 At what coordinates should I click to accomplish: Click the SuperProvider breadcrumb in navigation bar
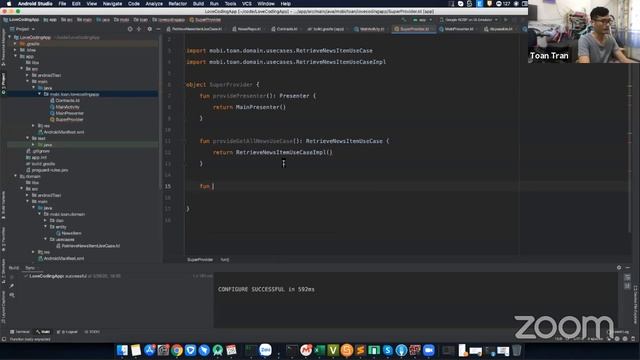coord(205,20)
